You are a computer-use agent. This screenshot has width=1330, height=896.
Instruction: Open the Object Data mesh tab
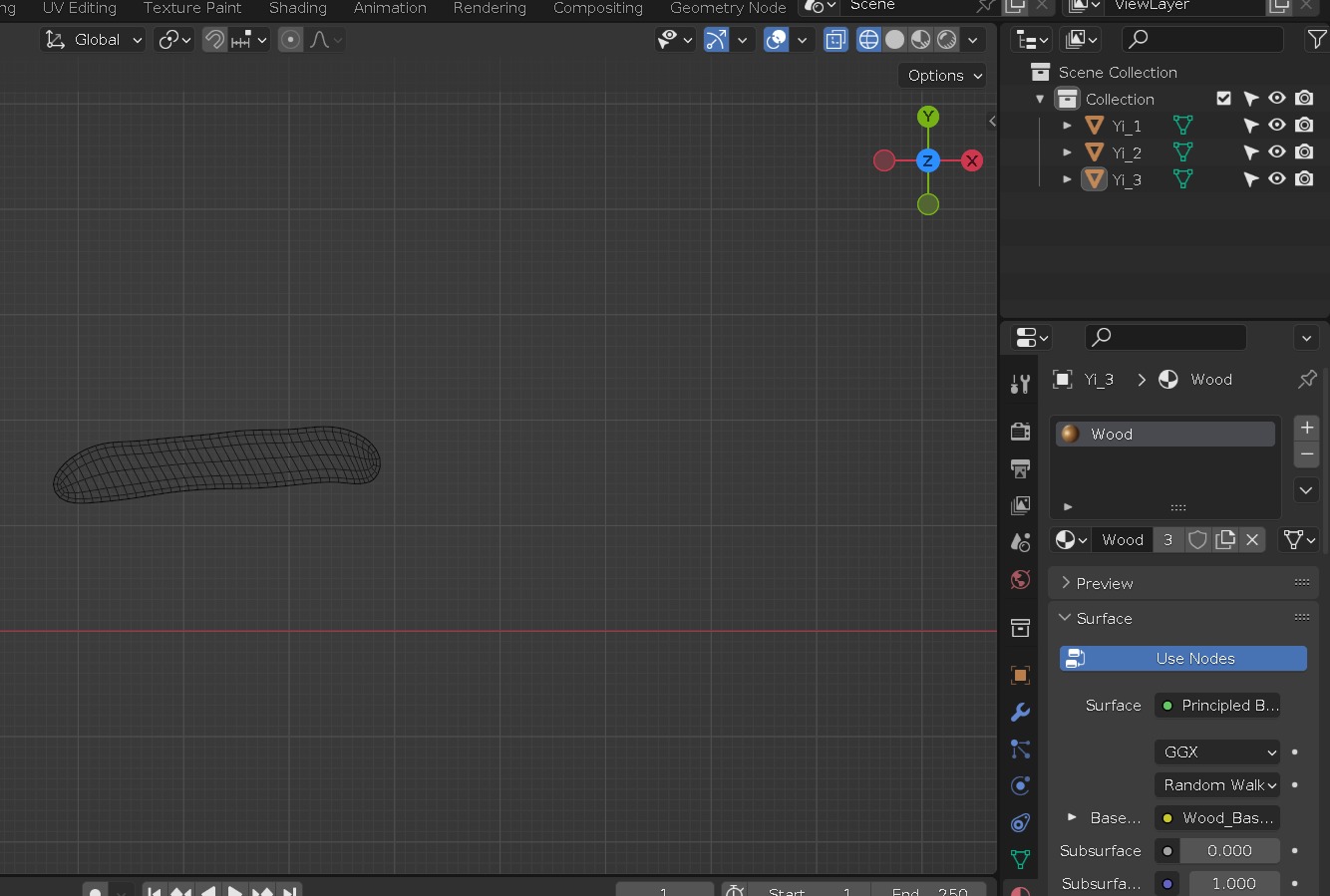click(1020, 859)
